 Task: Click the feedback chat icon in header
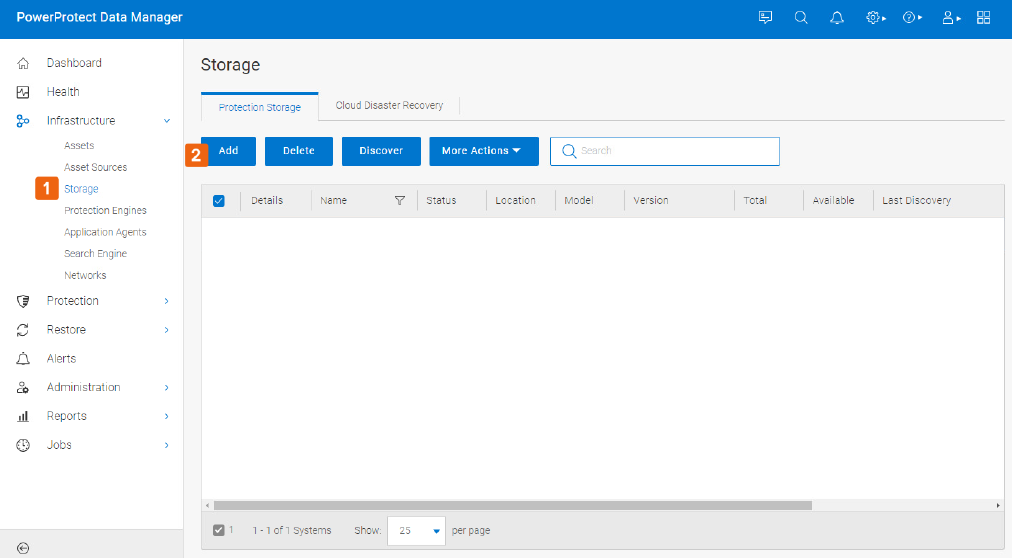(766, 18)
